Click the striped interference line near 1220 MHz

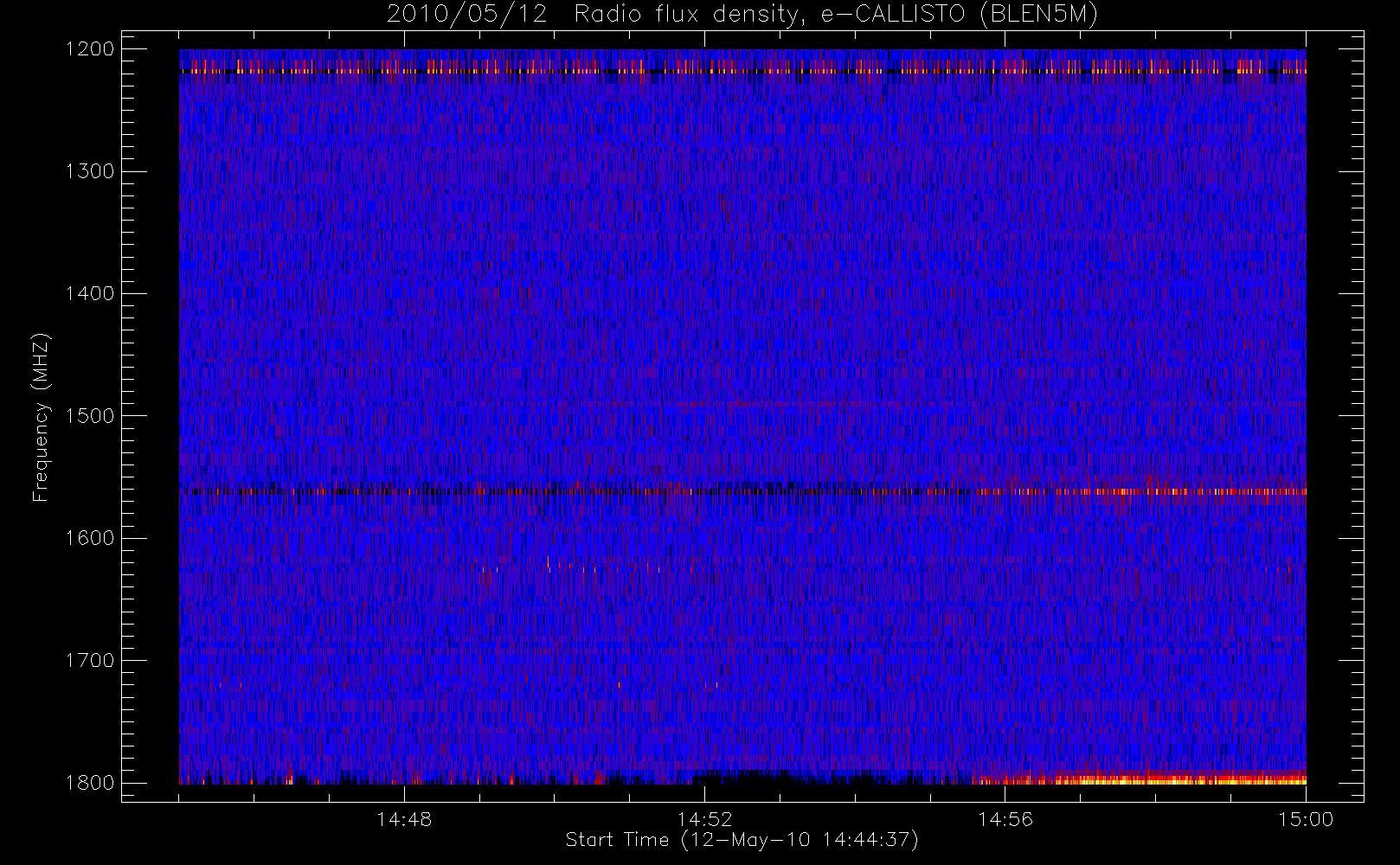(x=743, y=71)
